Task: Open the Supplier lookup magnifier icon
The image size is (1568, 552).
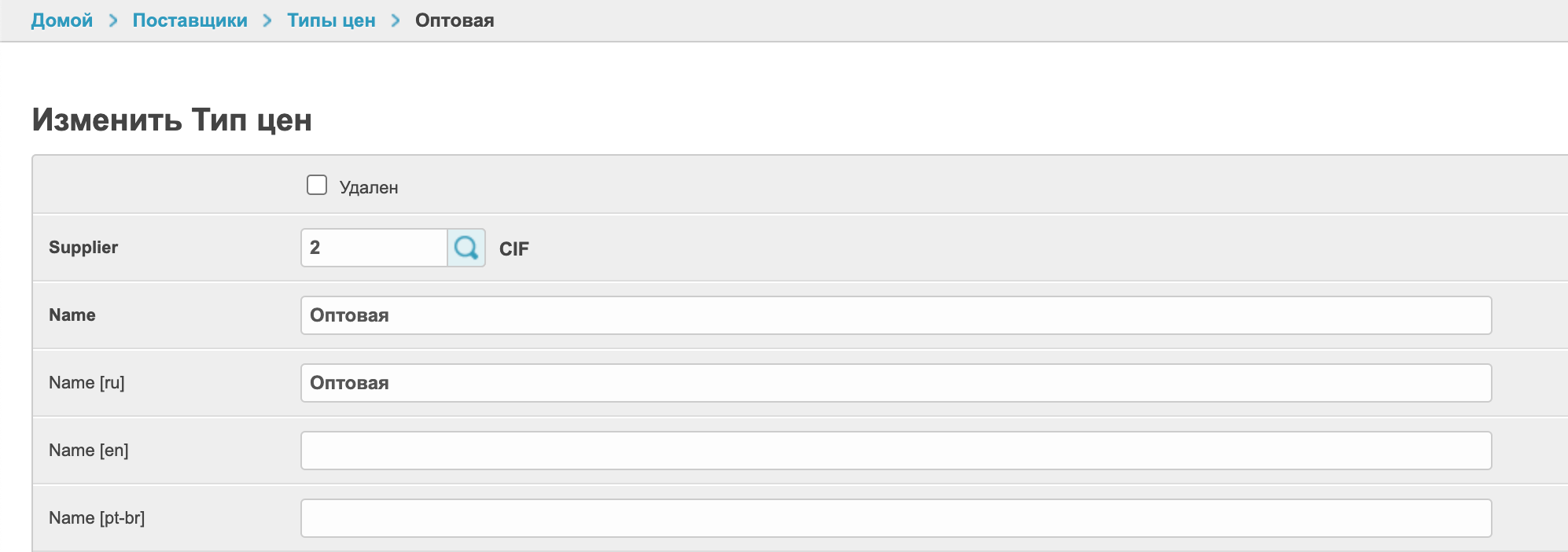Action: click(x=466, y=248)
